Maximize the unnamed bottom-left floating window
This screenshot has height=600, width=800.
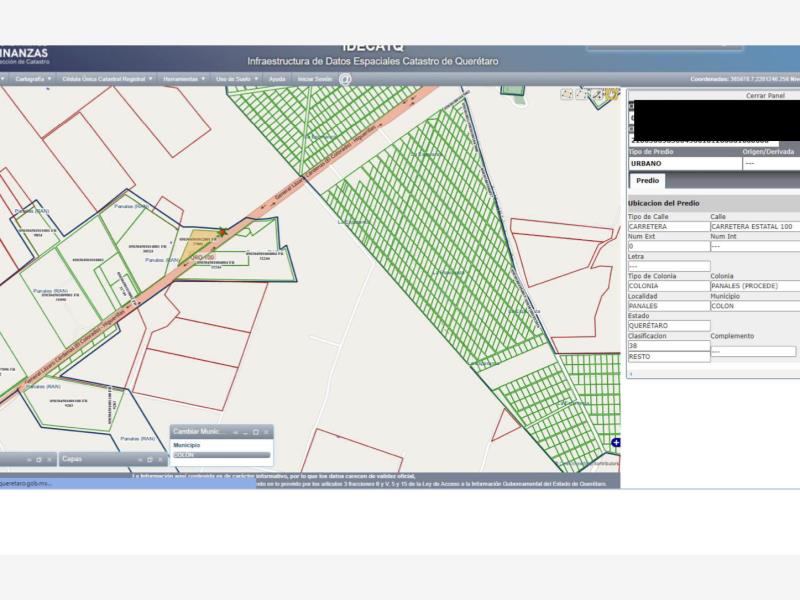click(x=39, y=460)
